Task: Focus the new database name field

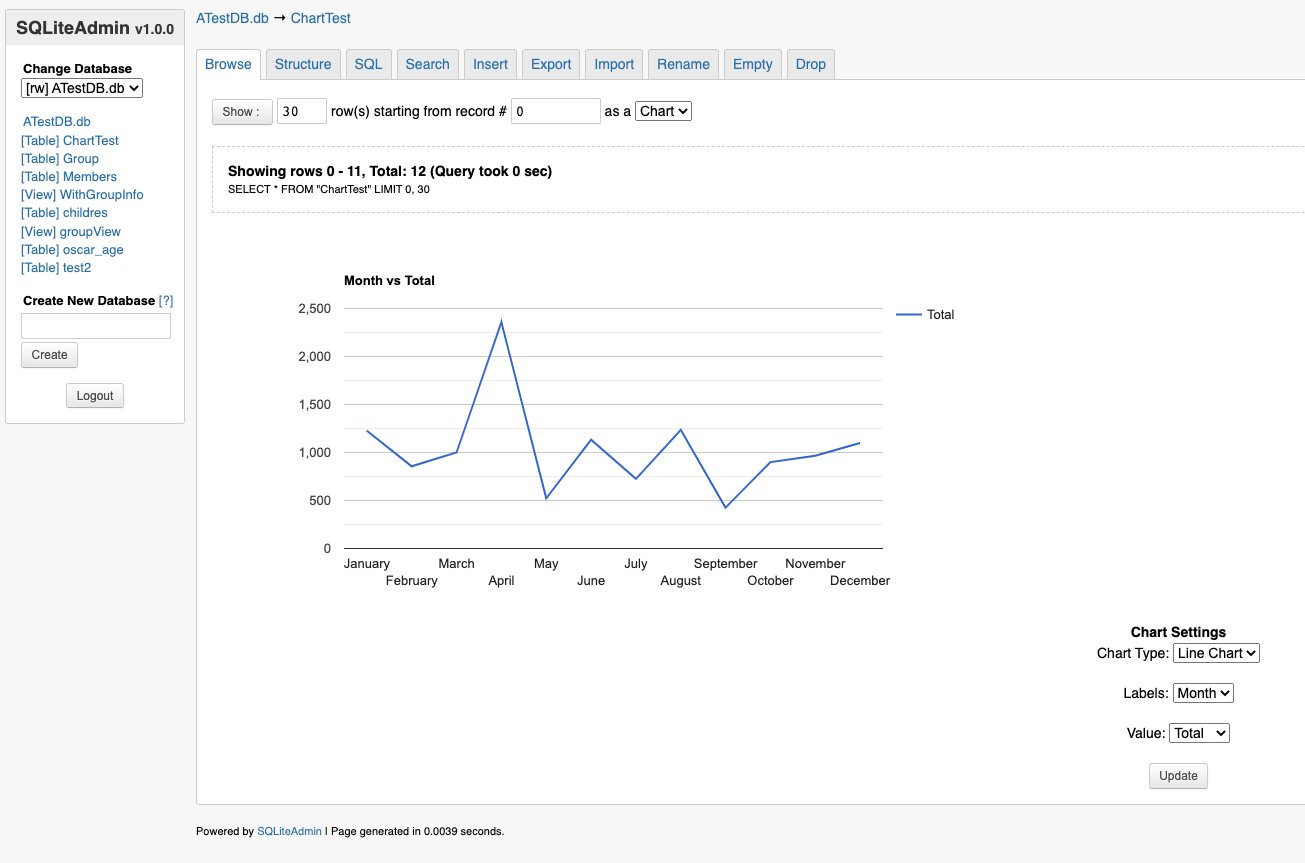Action: click(x=96, y=326)
